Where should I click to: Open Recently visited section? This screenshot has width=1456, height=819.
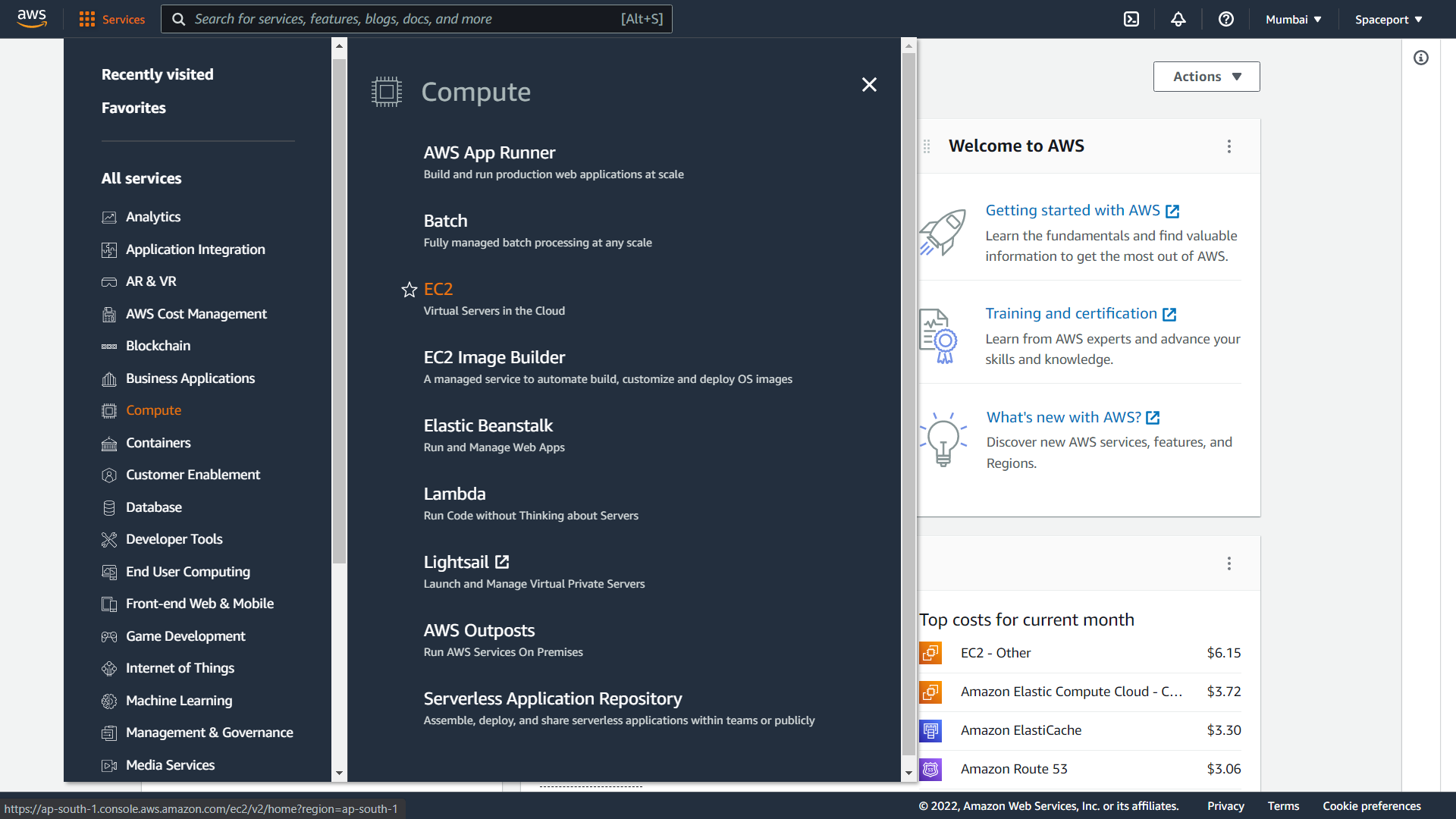158,74
